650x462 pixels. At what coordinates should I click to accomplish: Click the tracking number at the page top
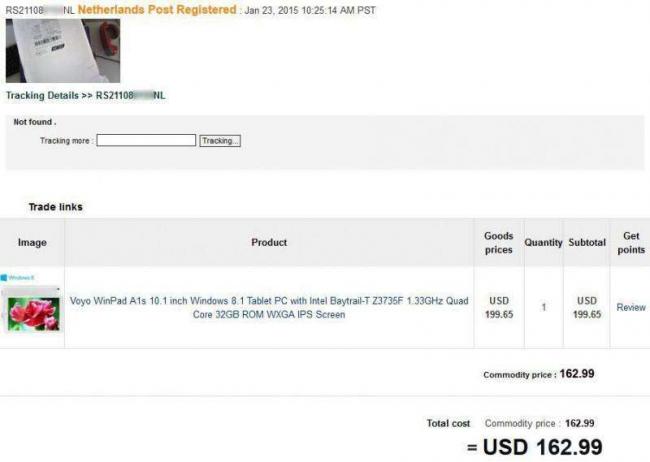[x=40, y=10]
